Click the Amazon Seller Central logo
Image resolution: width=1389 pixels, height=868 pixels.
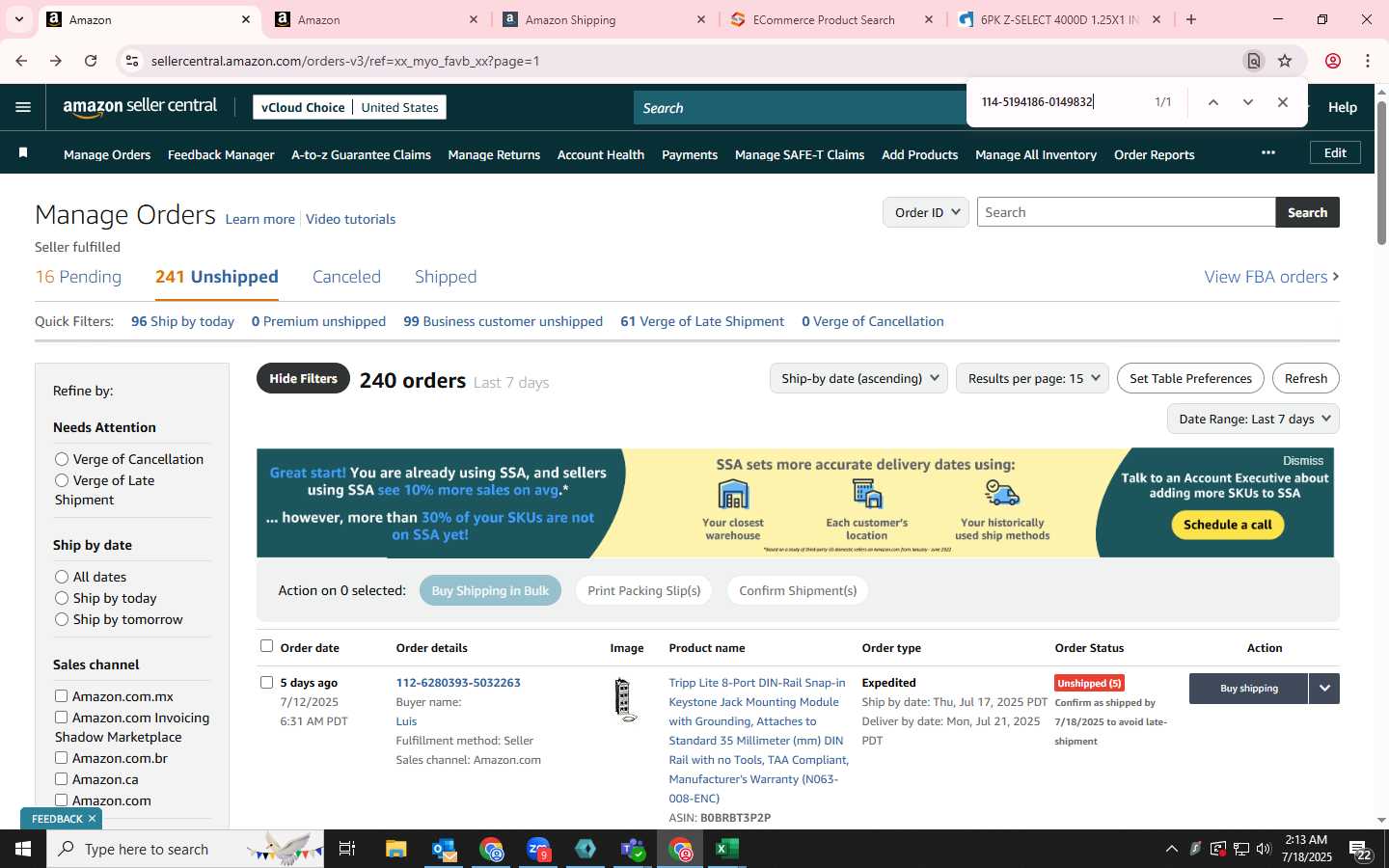[140, 107]
